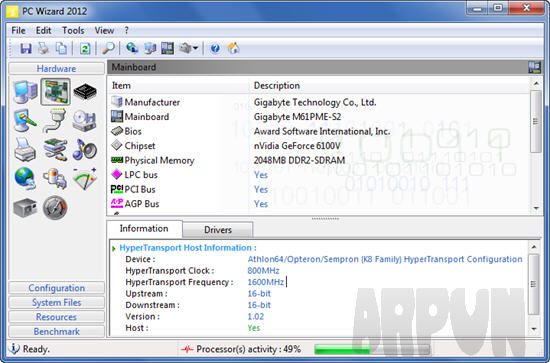The width and height of the screenshot is (550, 363).
Task: Click the Gigabyte M61PME-S2 description
Action: (x=297, y=117)
